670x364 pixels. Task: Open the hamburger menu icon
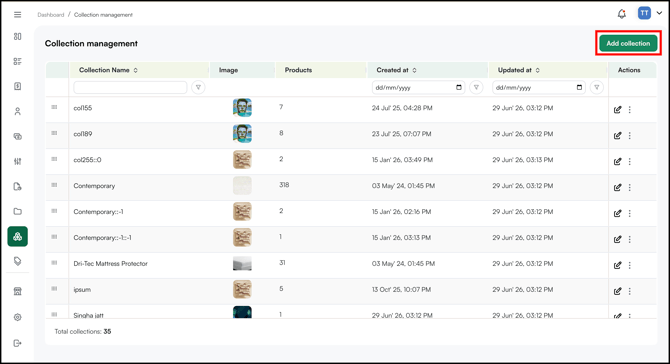pos(18,15)
